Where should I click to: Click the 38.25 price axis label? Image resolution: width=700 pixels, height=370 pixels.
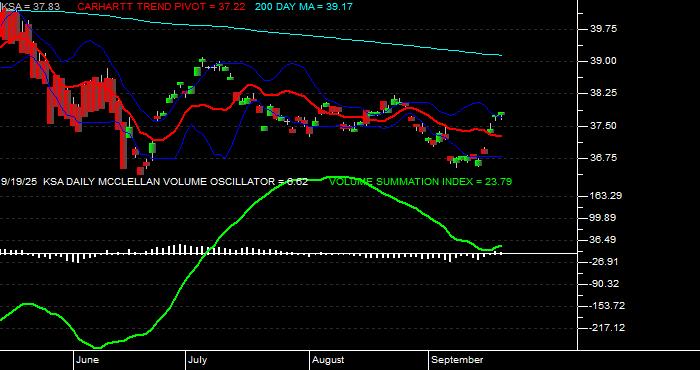tap(603, 93)
